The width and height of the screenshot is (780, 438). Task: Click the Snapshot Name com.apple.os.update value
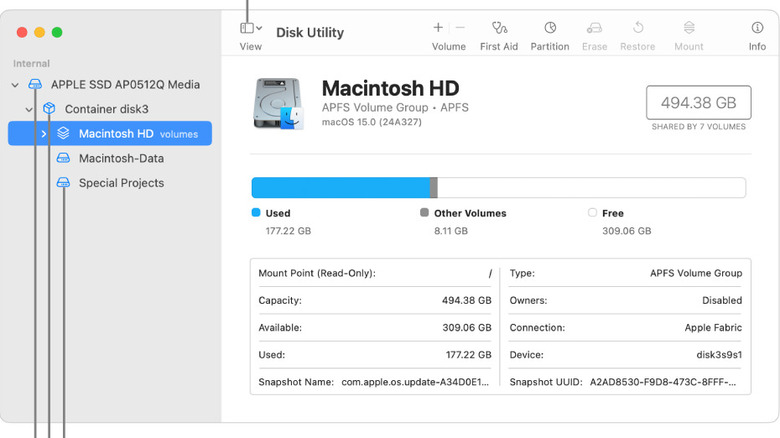click(x=415, y=382)
